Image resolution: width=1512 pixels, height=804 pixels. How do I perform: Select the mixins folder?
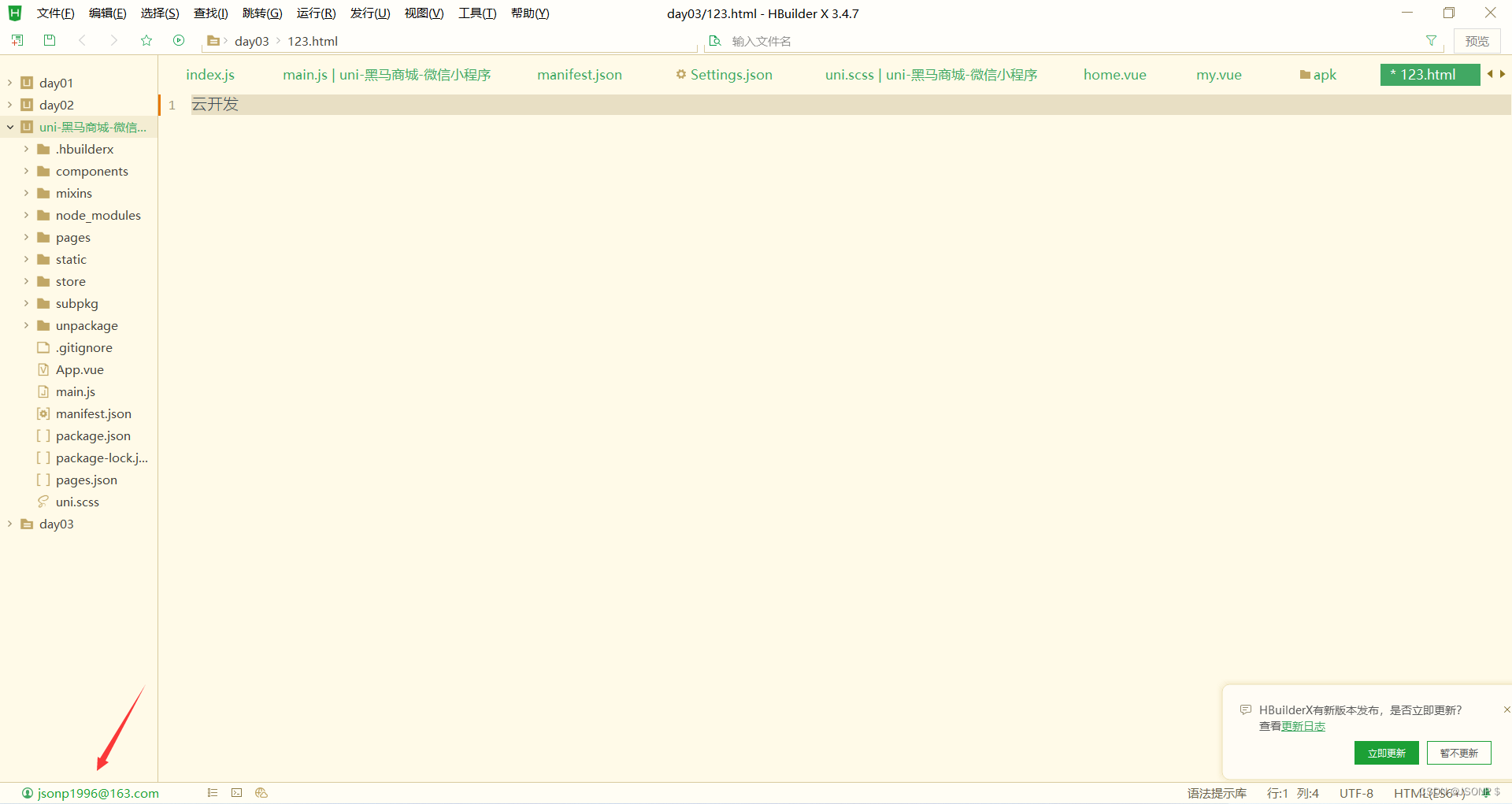point(74,193)
